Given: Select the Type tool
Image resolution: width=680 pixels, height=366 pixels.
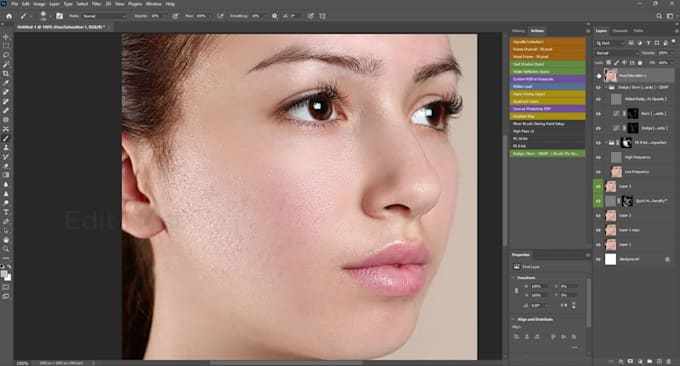Looking at the screenshot, I should [6, 212].
